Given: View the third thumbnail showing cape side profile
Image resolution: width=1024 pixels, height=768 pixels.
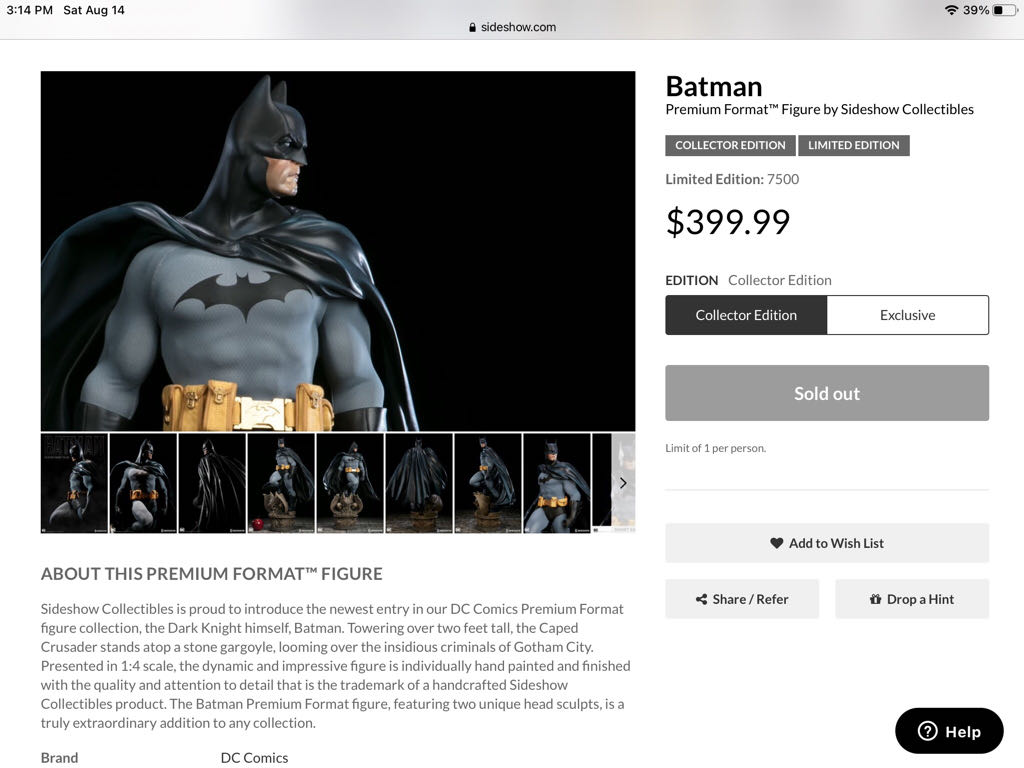Looking at the screenshot, I should click(x=212, y=483).
